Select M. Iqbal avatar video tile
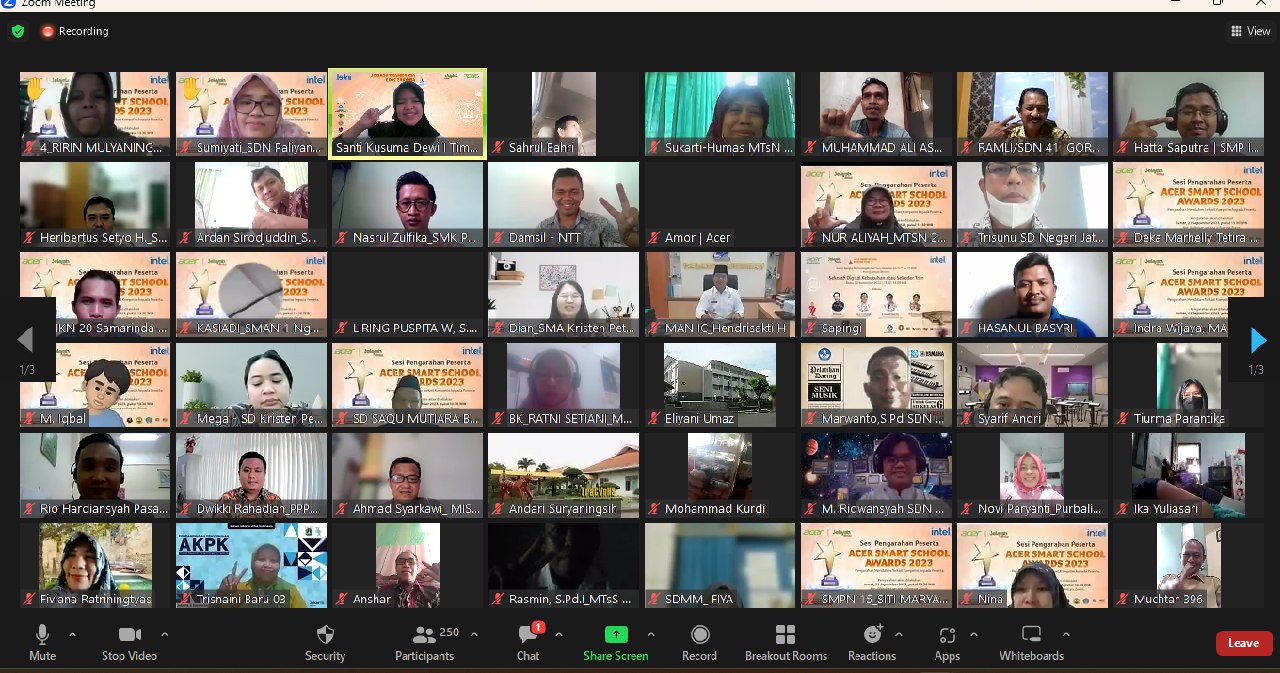This screenshot has width=1280, height=673. (95, 385)
